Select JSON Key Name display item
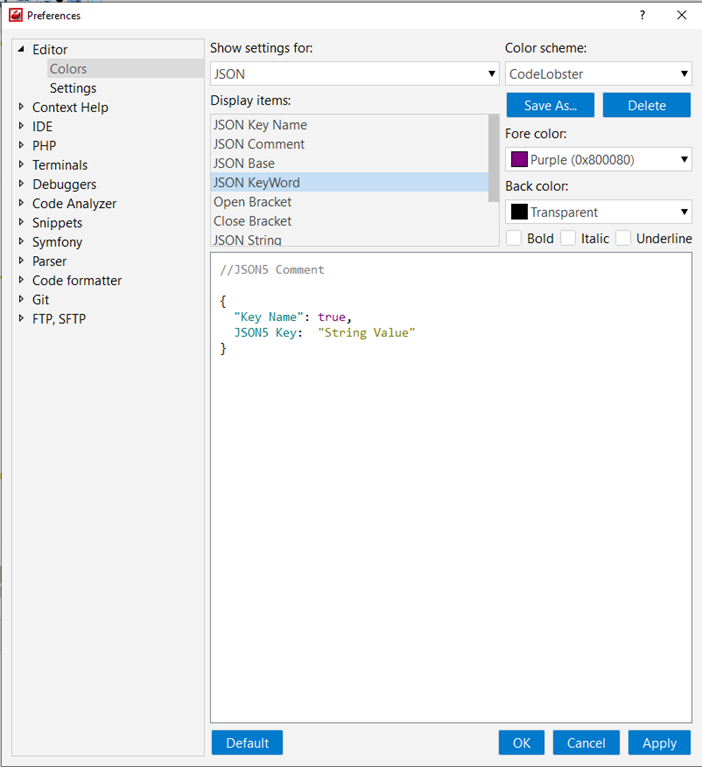This screenshot has width=702, height=767. (349, 125)
